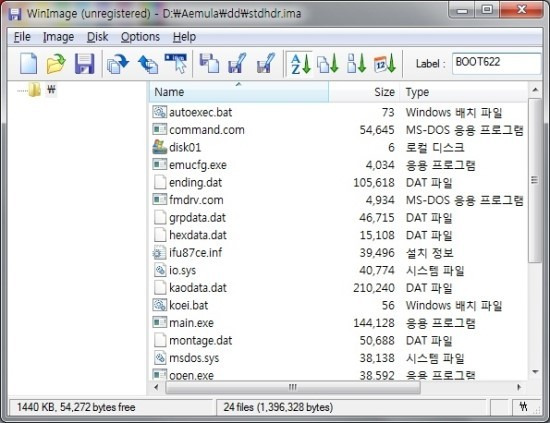Click the vertical scrollbar thumb
The width and height of the screenshot is (550, 423).
535,180
